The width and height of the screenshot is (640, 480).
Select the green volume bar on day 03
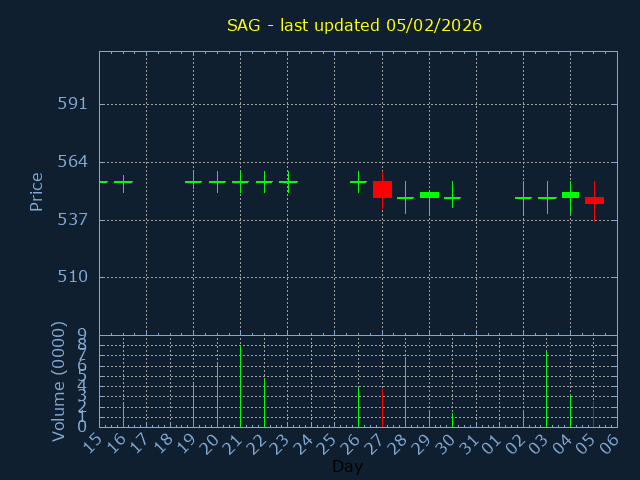(x=546, y=389)
